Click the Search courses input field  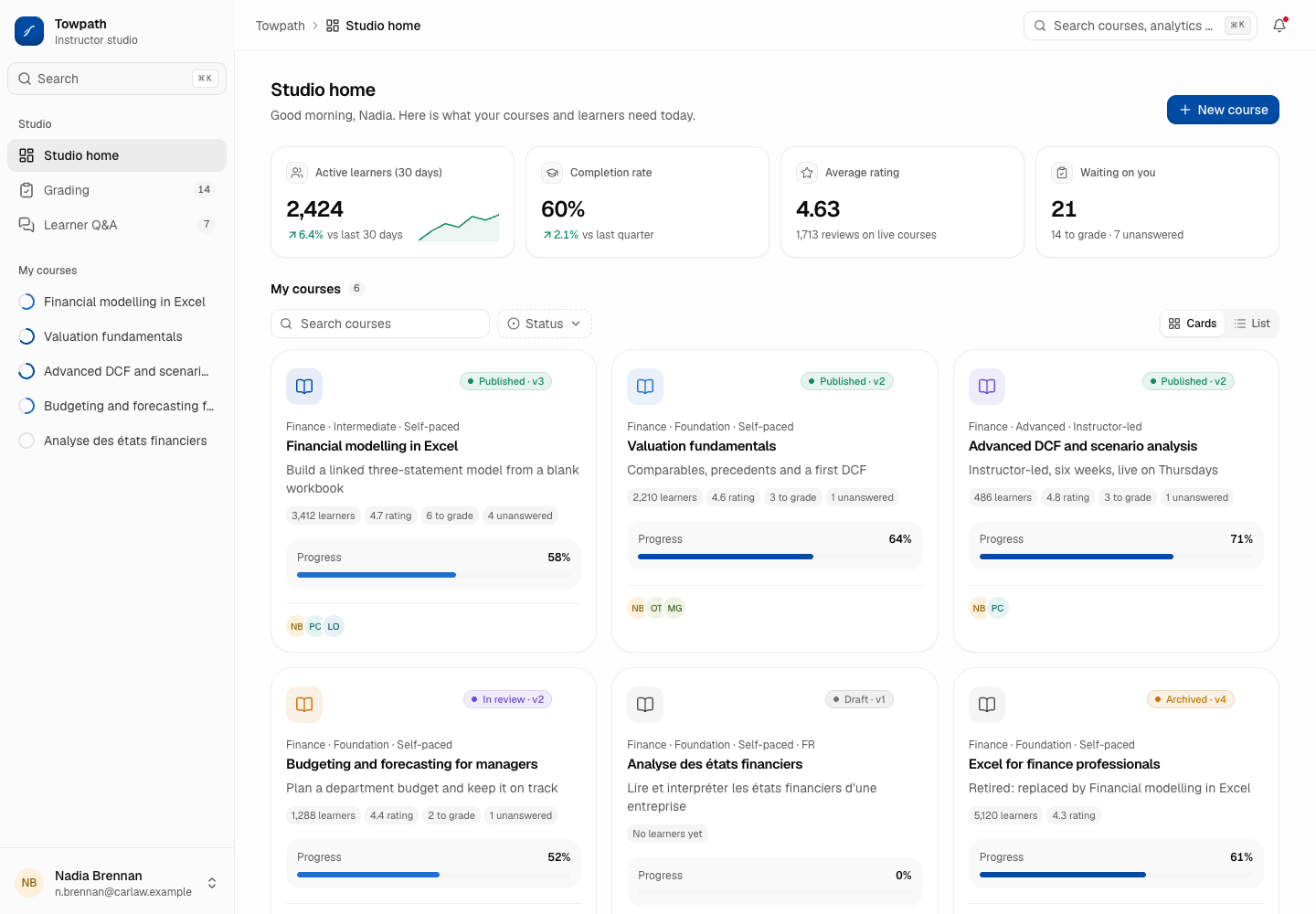point(380,324)
